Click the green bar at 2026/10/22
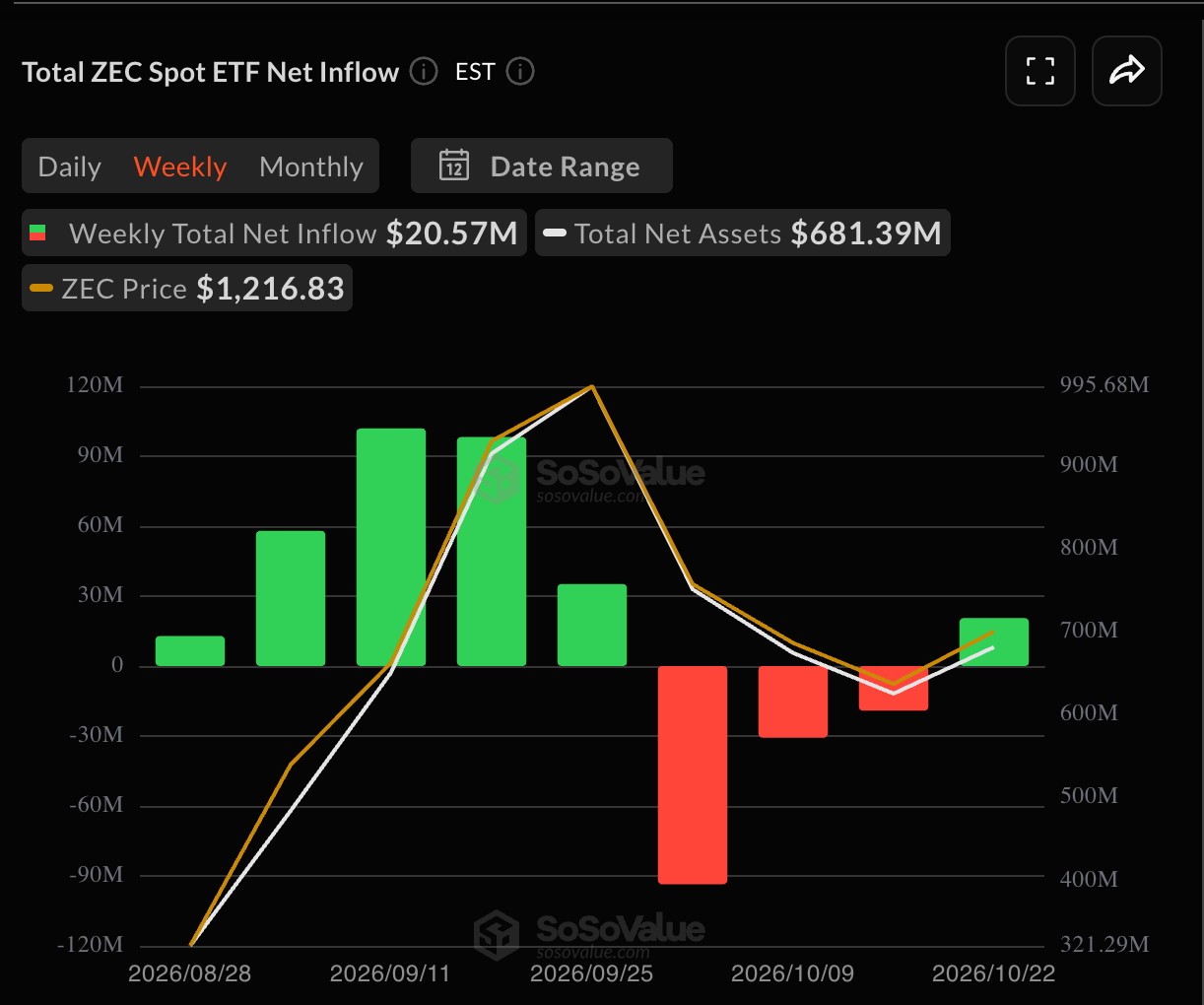 (x=994, y=642)
